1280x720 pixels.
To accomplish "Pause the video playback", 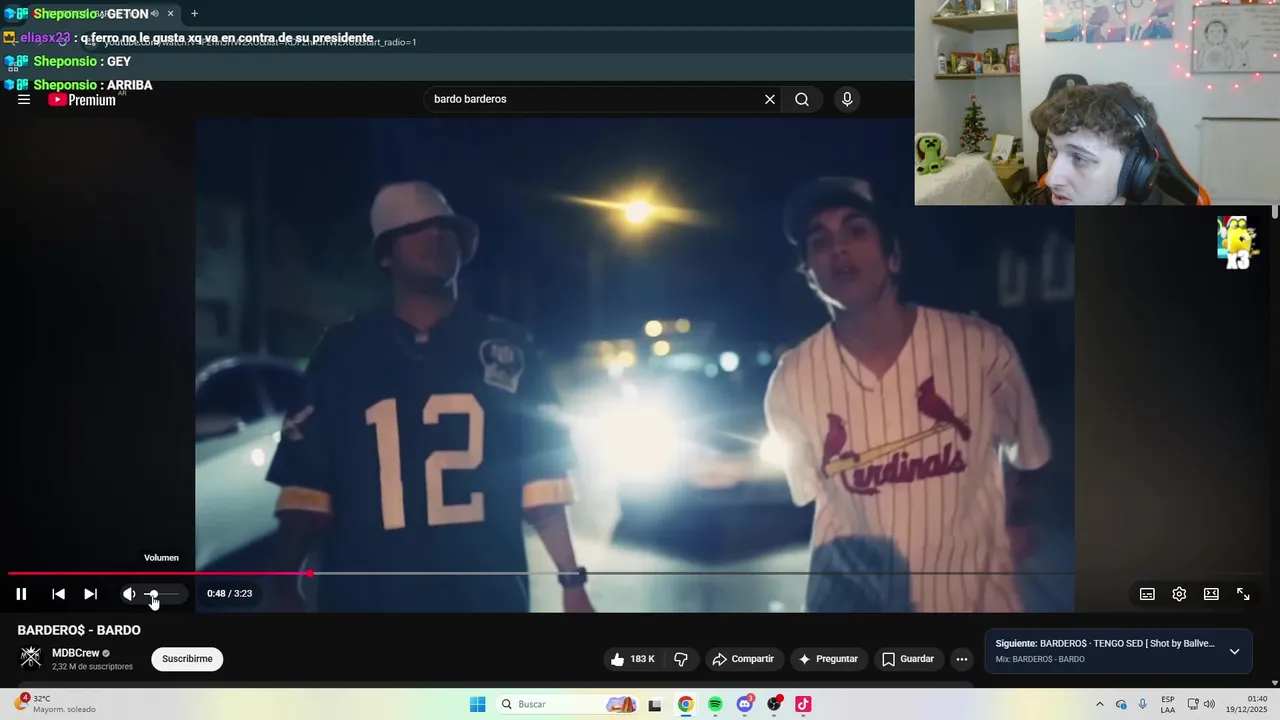I will 21,594.
